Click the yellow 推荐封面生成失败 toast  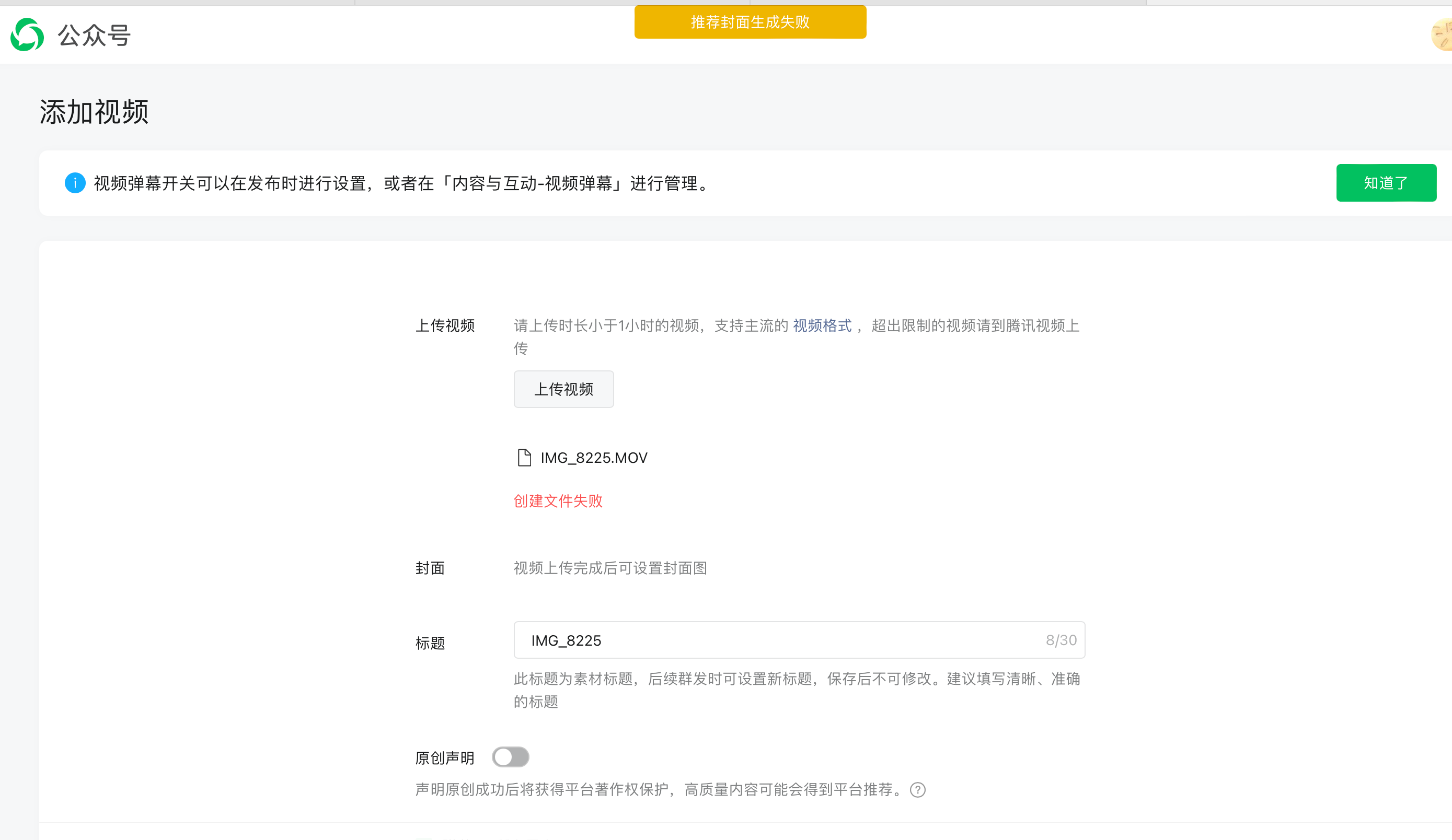point(750,22)
